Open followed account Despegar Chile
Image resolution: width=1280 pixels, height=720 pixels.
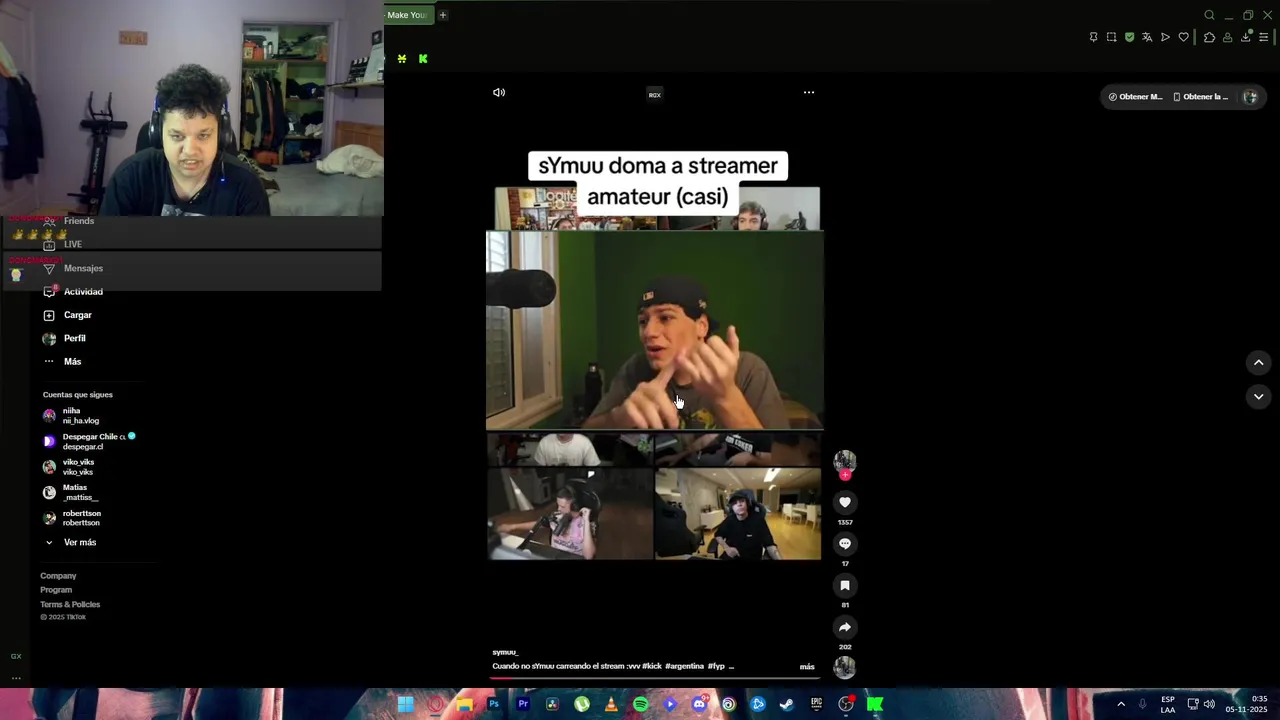coord(88,442)
